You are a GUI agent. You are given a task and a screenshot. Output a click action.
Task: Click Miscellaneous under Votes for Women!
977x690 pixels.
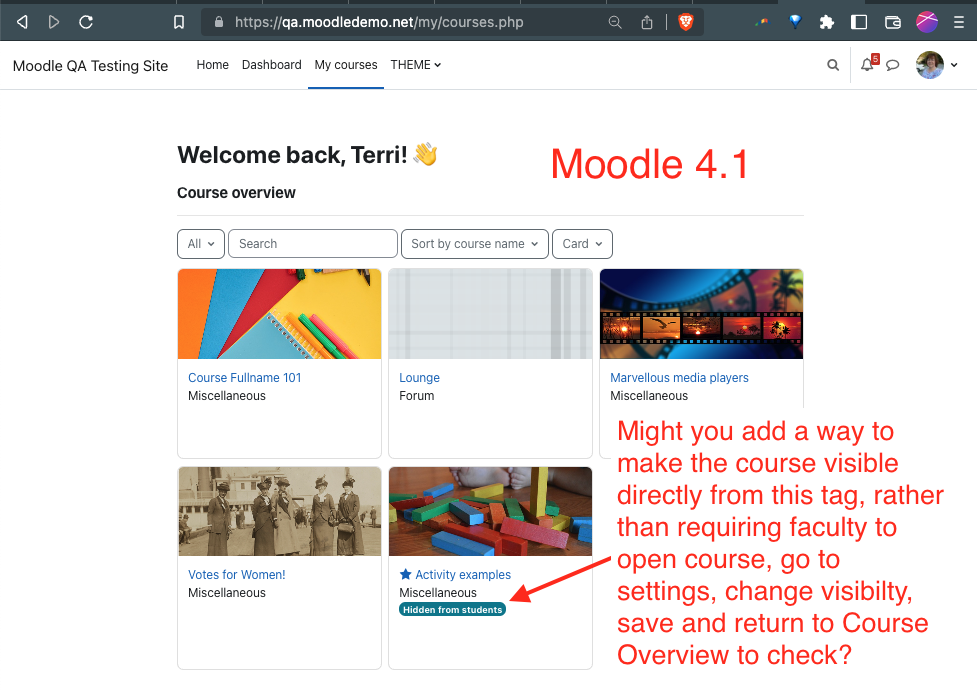(x=227, y=593)
